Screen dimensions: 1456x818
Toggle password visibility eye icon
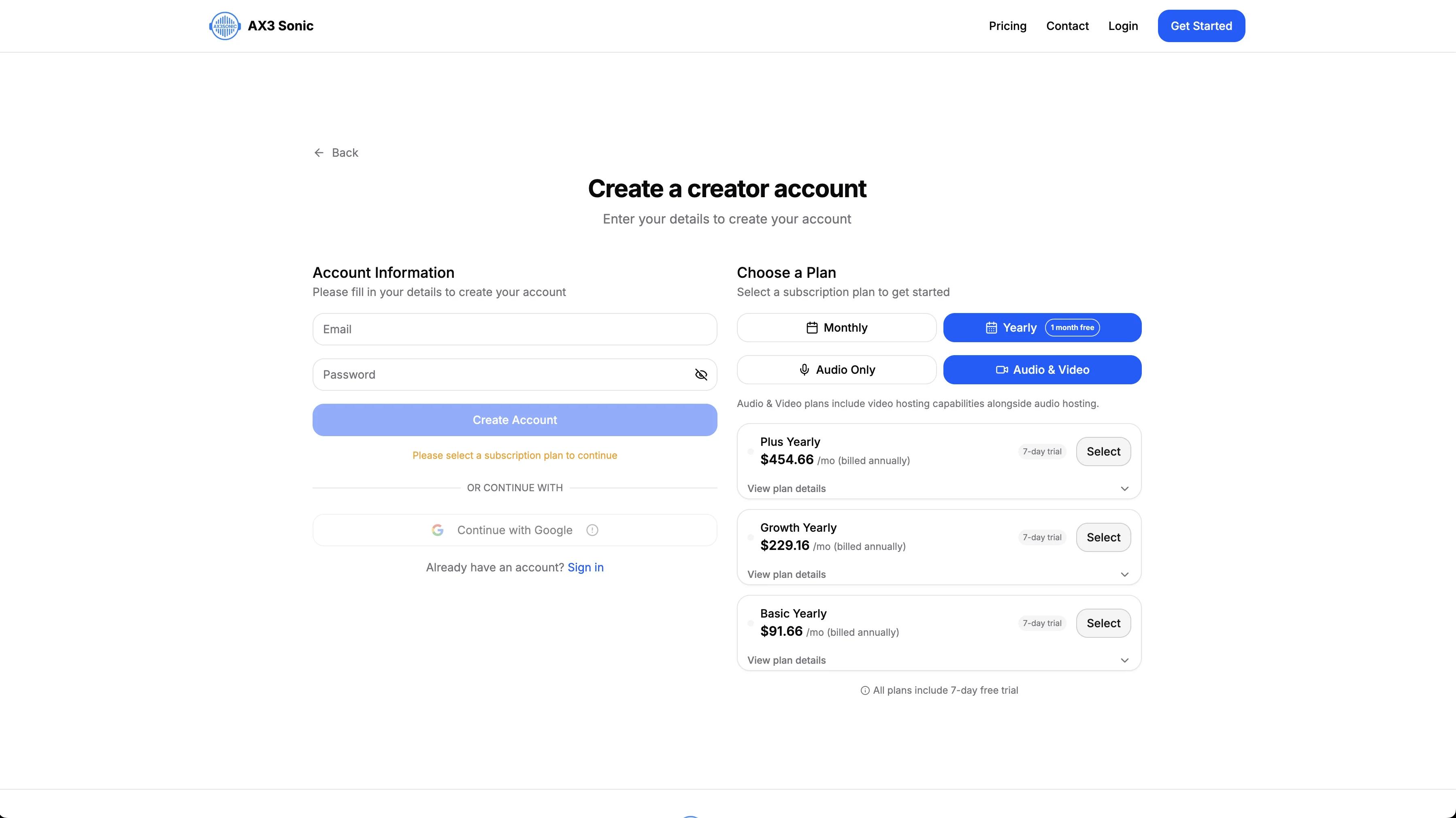701,375
